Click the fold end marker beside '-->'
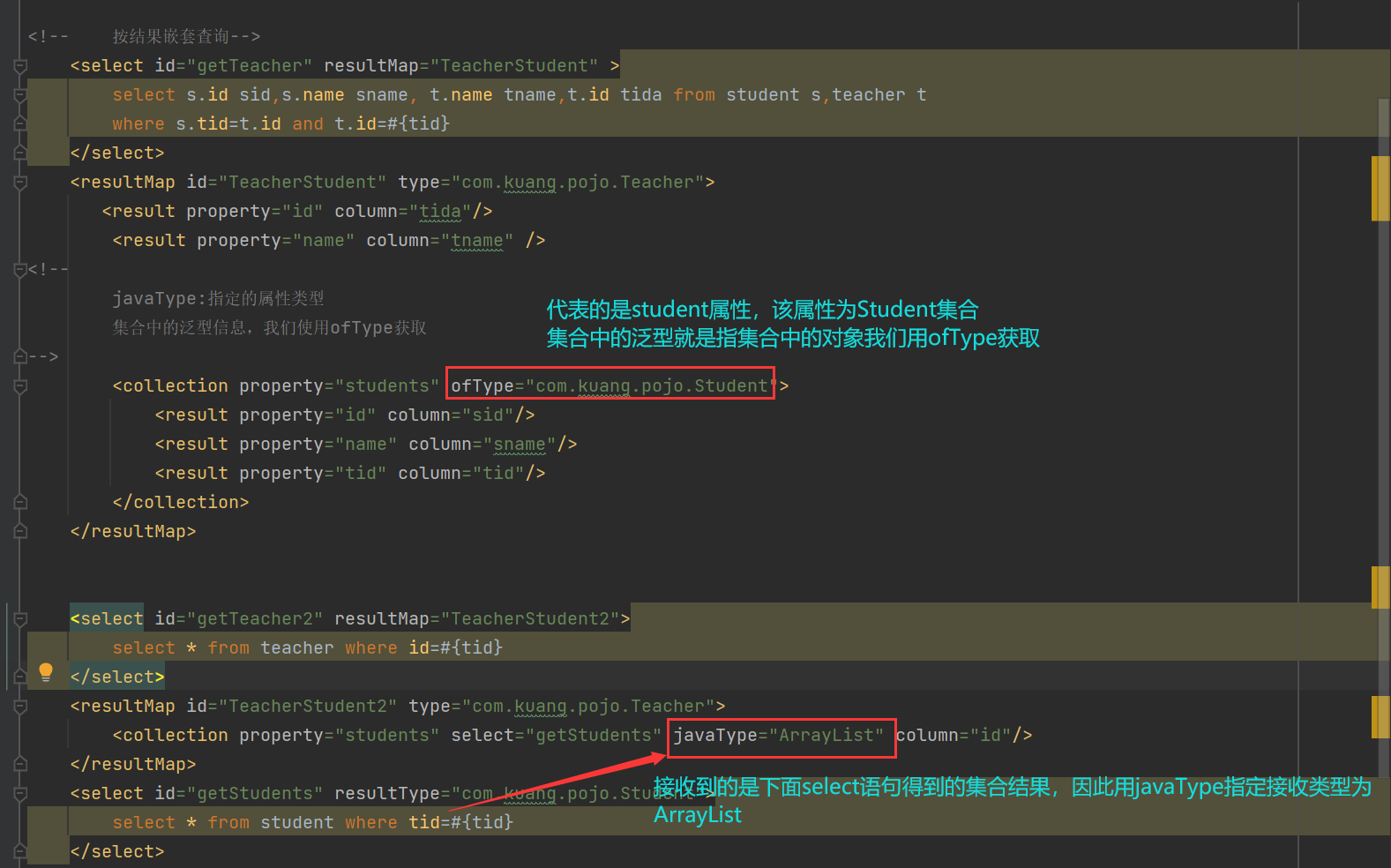This screenshot has height=868, width=1391. click(x=20, y=357)
